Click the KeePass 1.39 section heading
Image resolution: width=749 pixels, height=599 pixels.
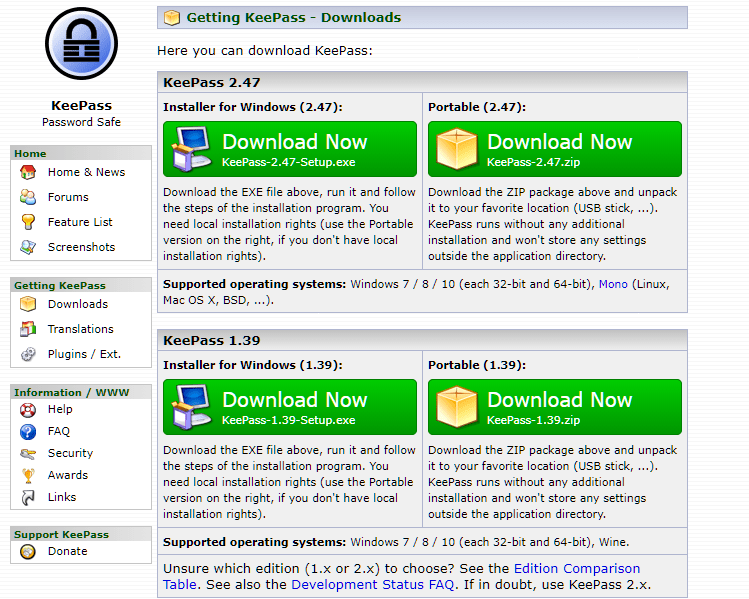point(212,341)
